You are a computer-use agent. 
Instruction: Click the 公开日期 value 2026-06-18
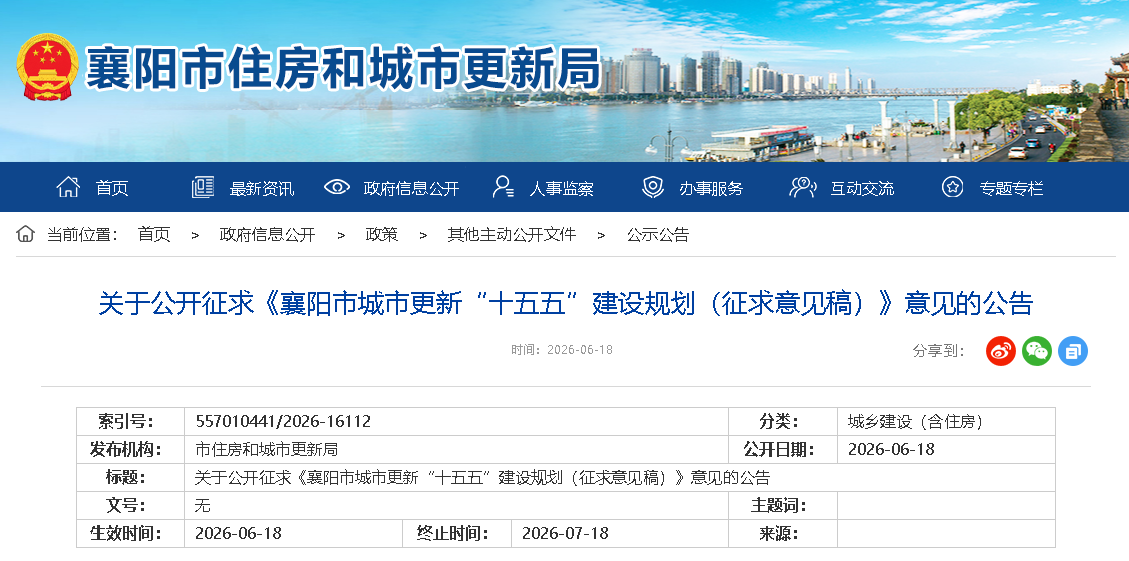891,449
